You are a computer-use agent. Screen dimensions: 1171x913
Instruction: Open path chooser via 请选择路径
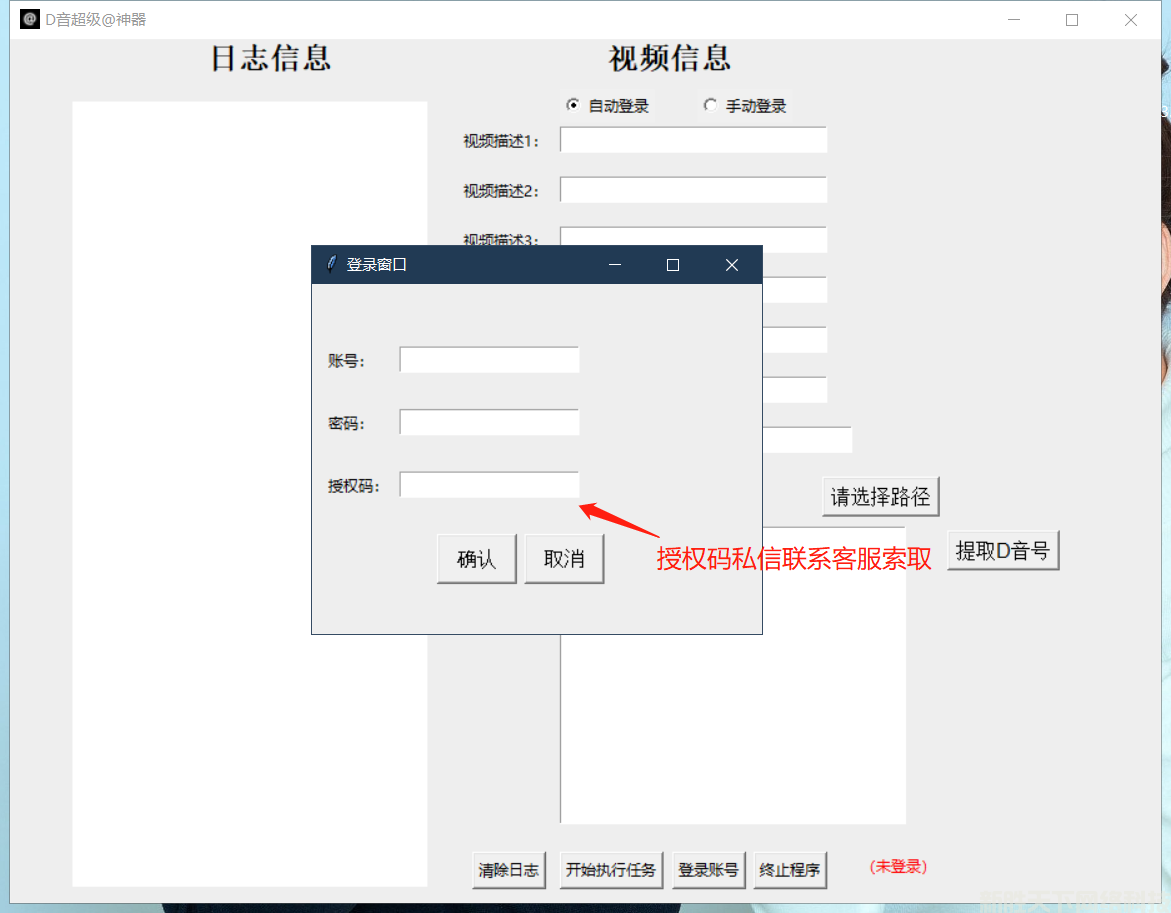(x=880, y=496)
